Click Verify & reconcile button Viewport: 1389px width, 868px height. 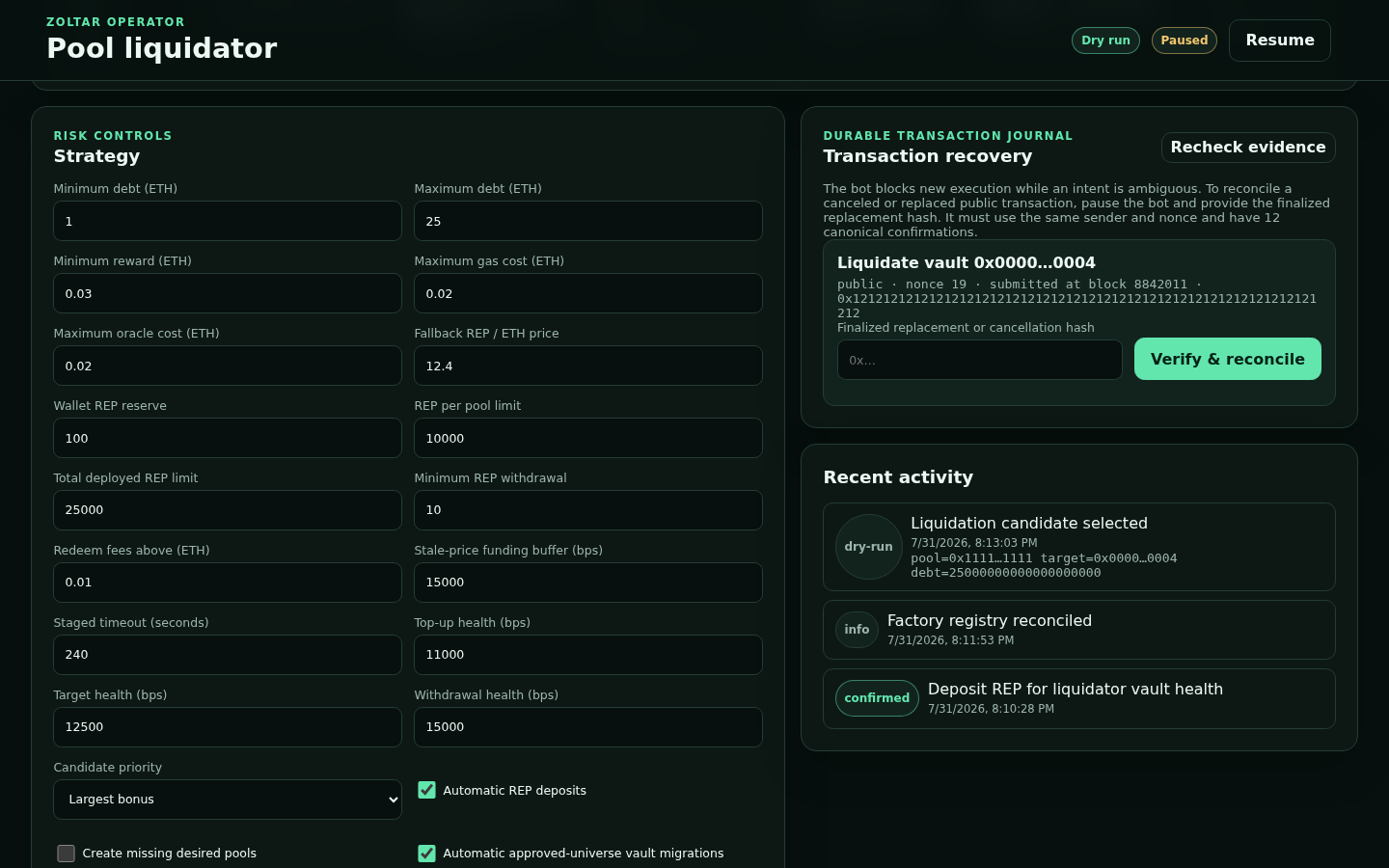(1227, 359)
